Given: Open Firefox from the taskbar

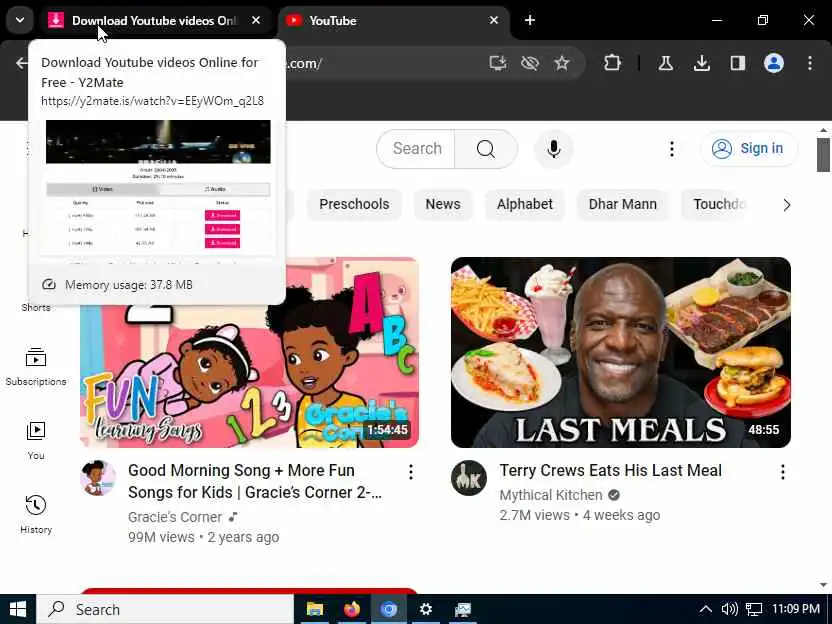Looking at the screenshot, I should click(351, 609).
